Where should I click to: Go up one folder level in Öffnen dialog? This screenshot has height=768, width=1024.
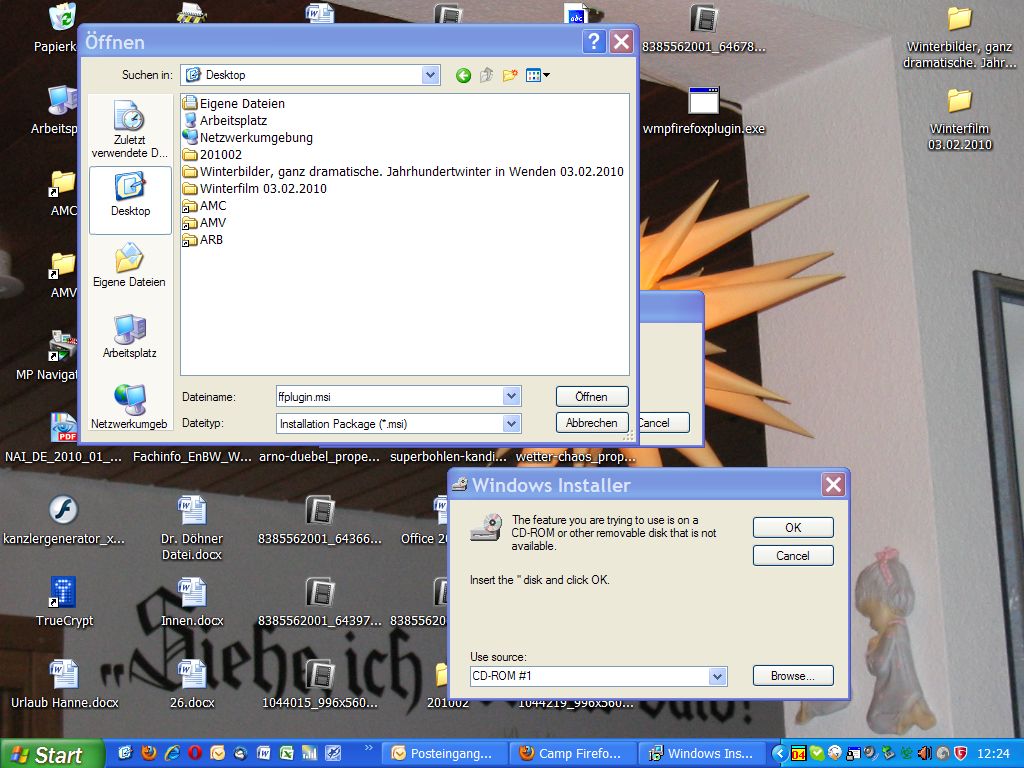[486, 76]
